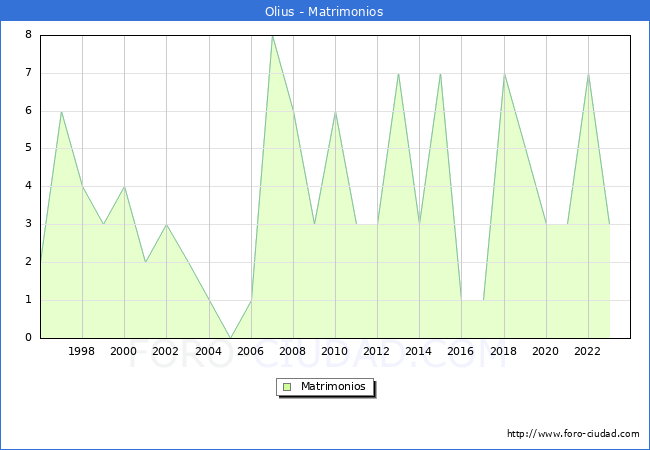Click the 1997 peak at value 6
The image size is (650, 450).
(61, 111)
